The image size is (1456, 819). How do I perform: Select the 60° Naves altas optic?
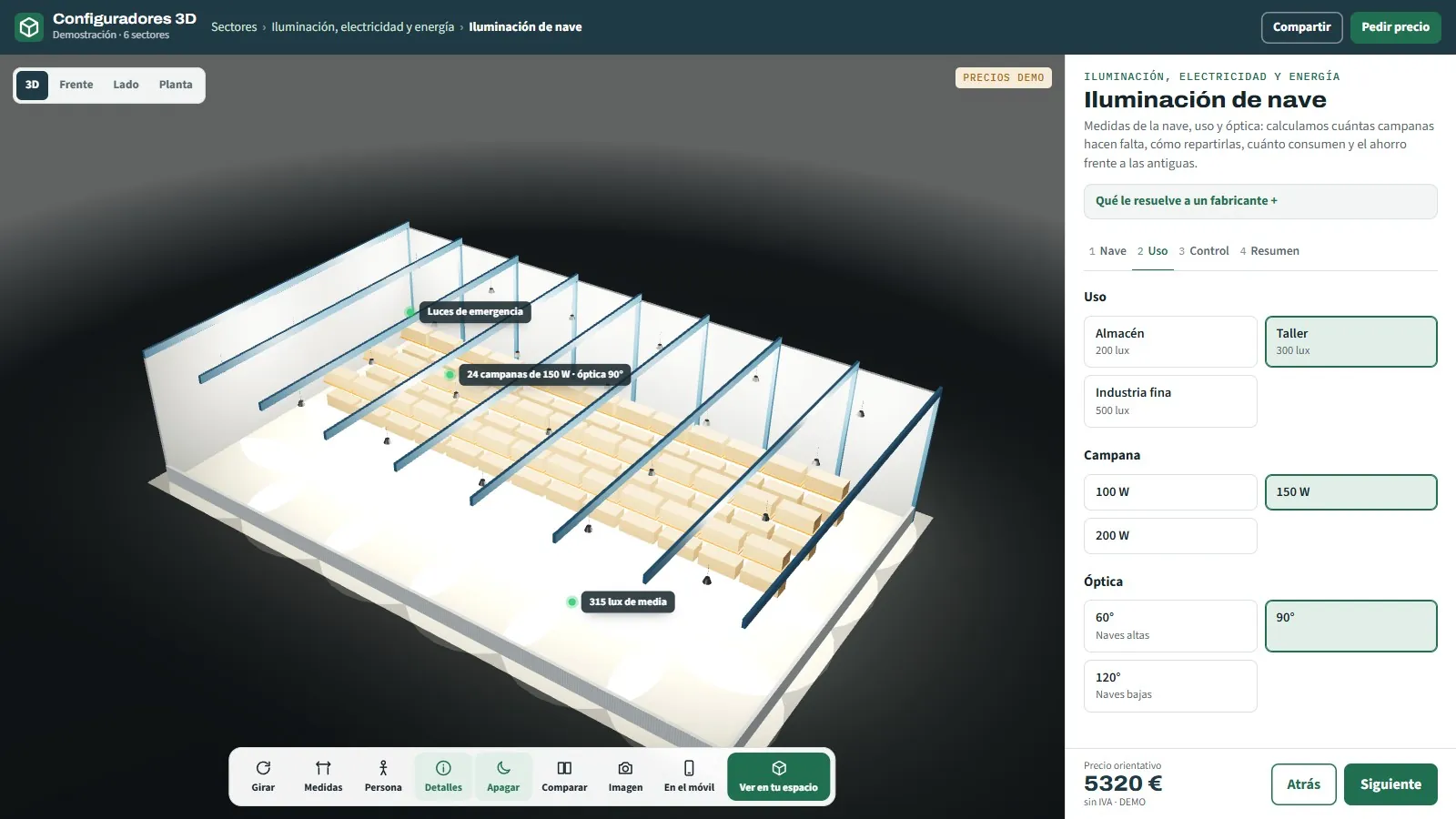(x=1170, y=626)
